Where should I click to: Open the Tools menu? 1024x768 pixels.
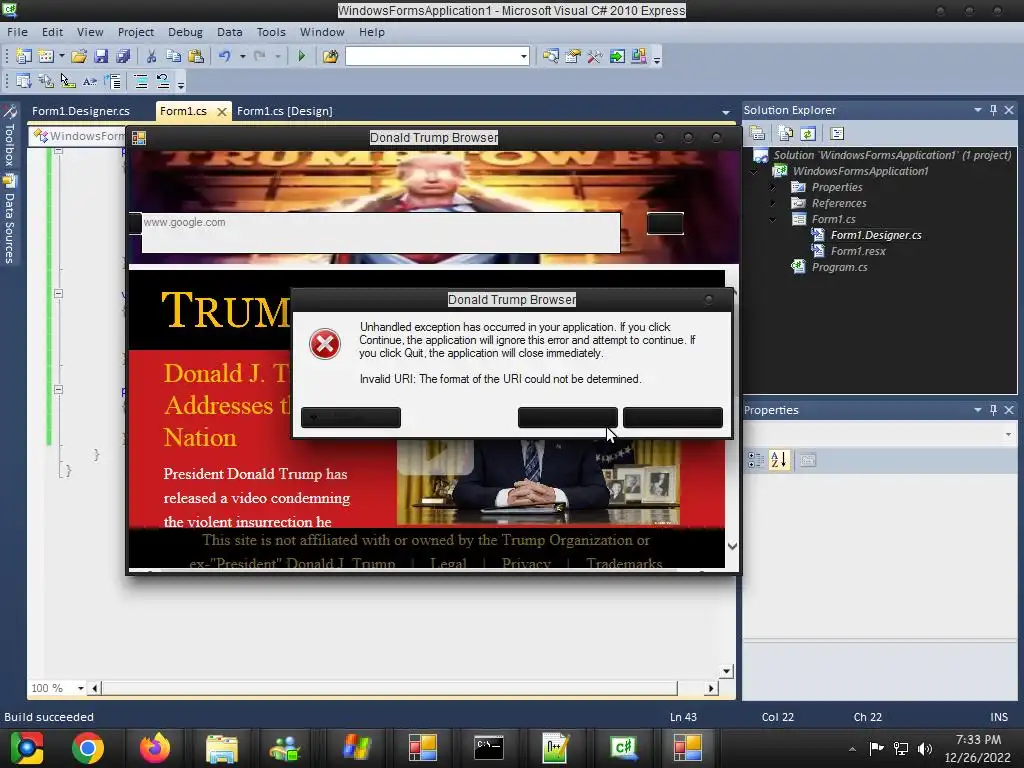click(x=271, y=32)
